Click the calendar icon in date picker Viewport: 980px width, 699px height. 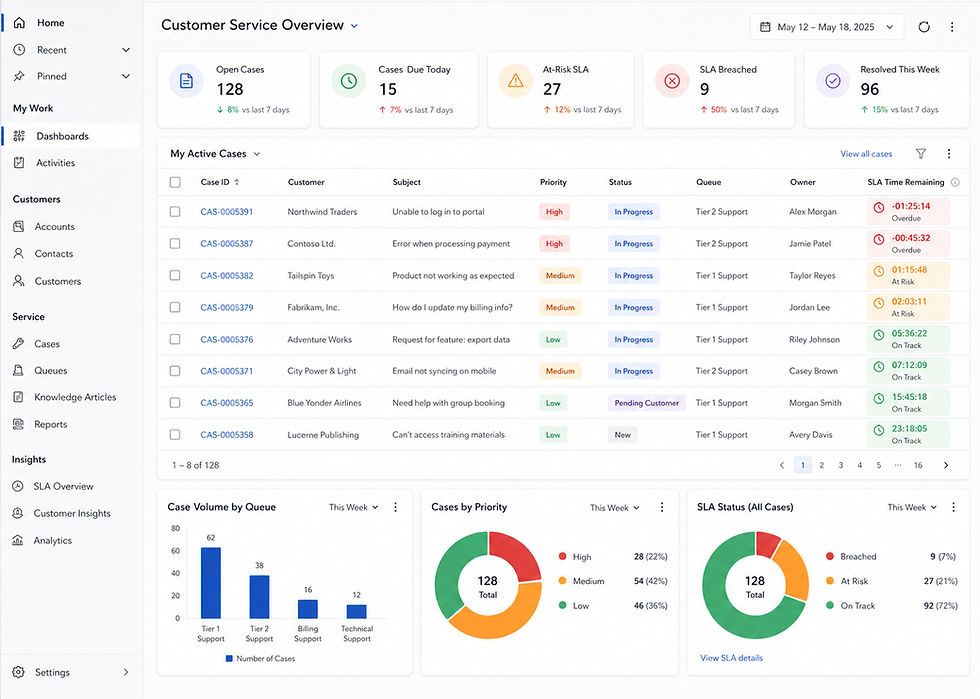765,27
